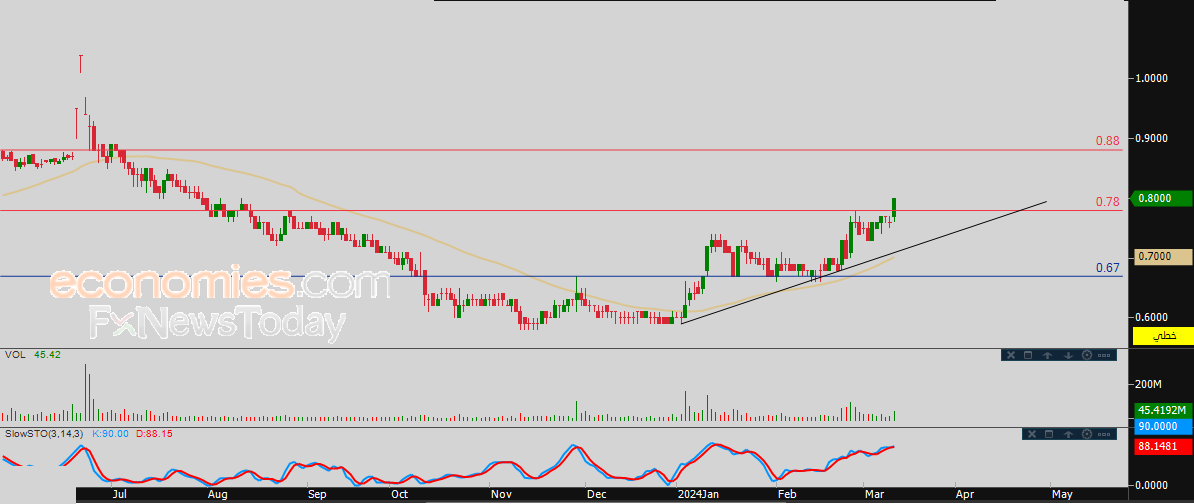The image size is (1194, 504).
Task: Click the Oct time axis label
Action: click(399, 494)
